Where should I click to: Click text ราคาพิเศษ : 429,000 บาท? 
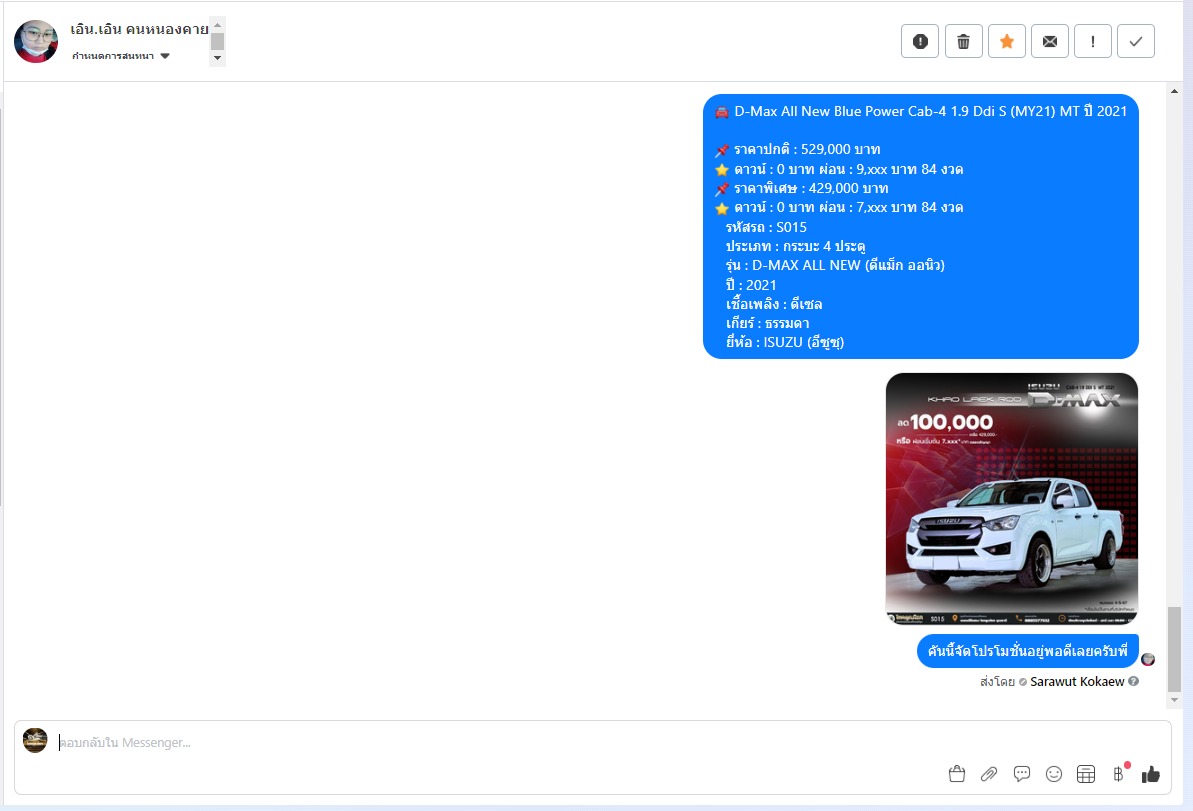click(810, 188)
